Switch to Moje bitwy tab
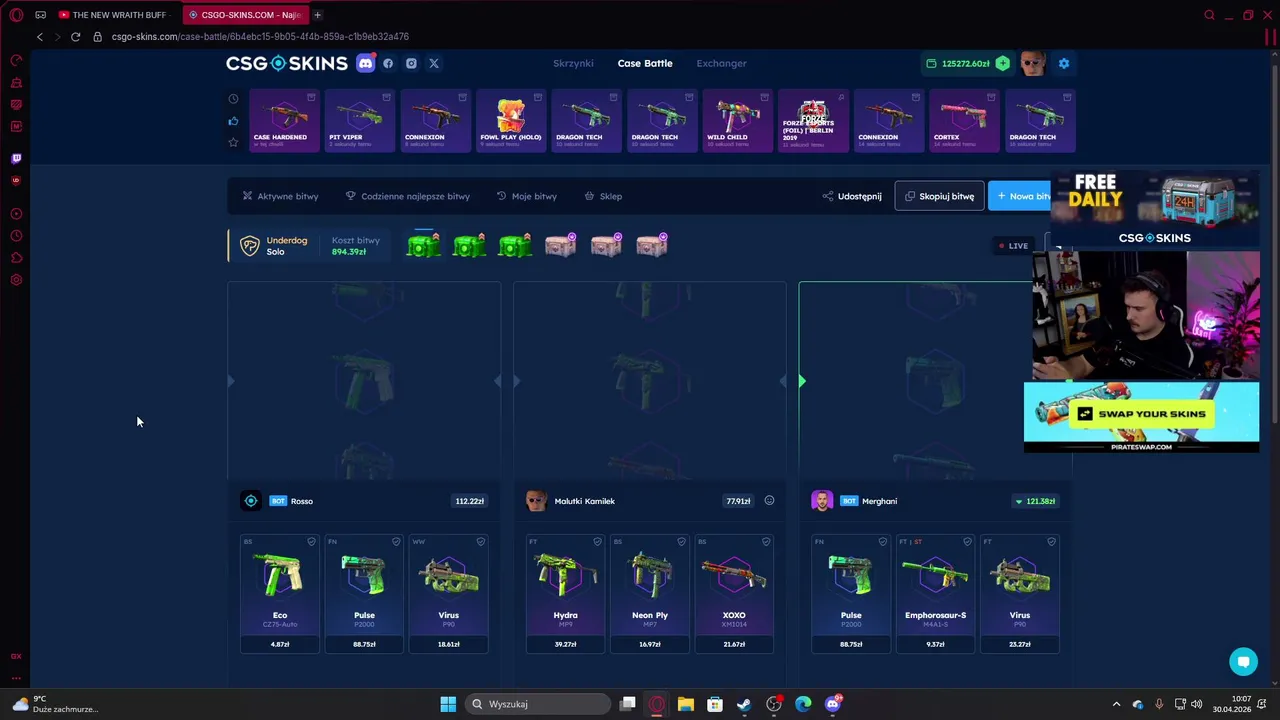The image size is (1280, 720). pos(526,196)
